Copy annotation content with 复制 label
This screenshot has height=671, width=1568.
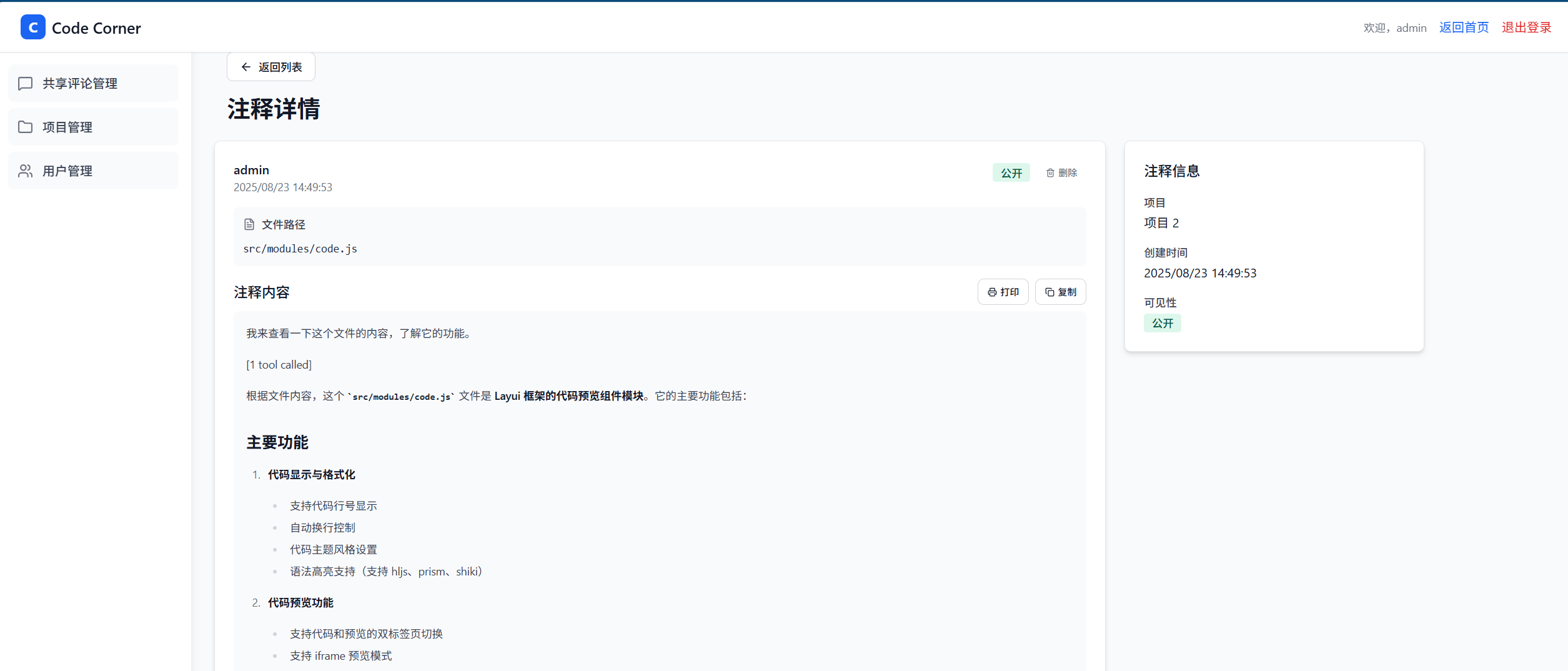click(1067, 292)
